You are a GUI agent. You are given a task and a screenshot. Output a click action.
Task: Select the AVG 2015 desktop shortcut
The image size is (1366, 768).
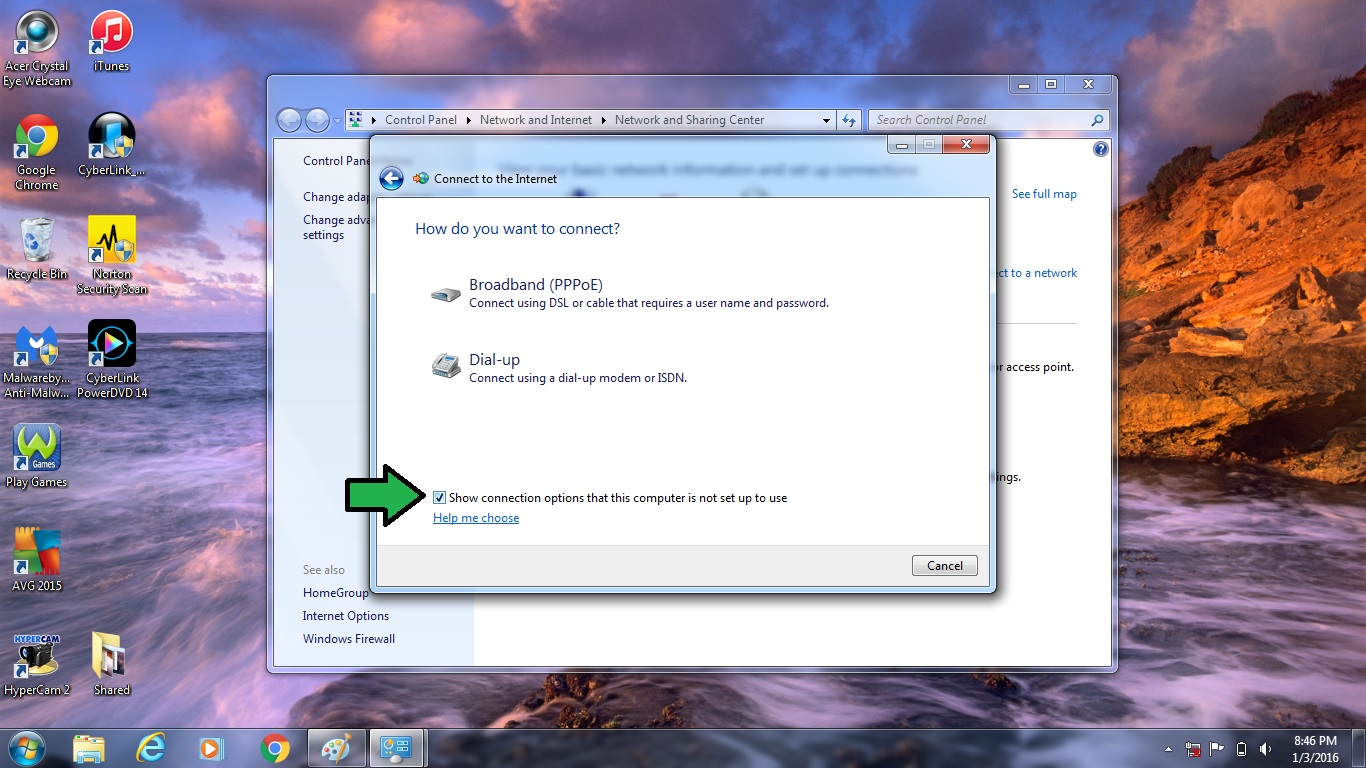click(x=37, y=560)
